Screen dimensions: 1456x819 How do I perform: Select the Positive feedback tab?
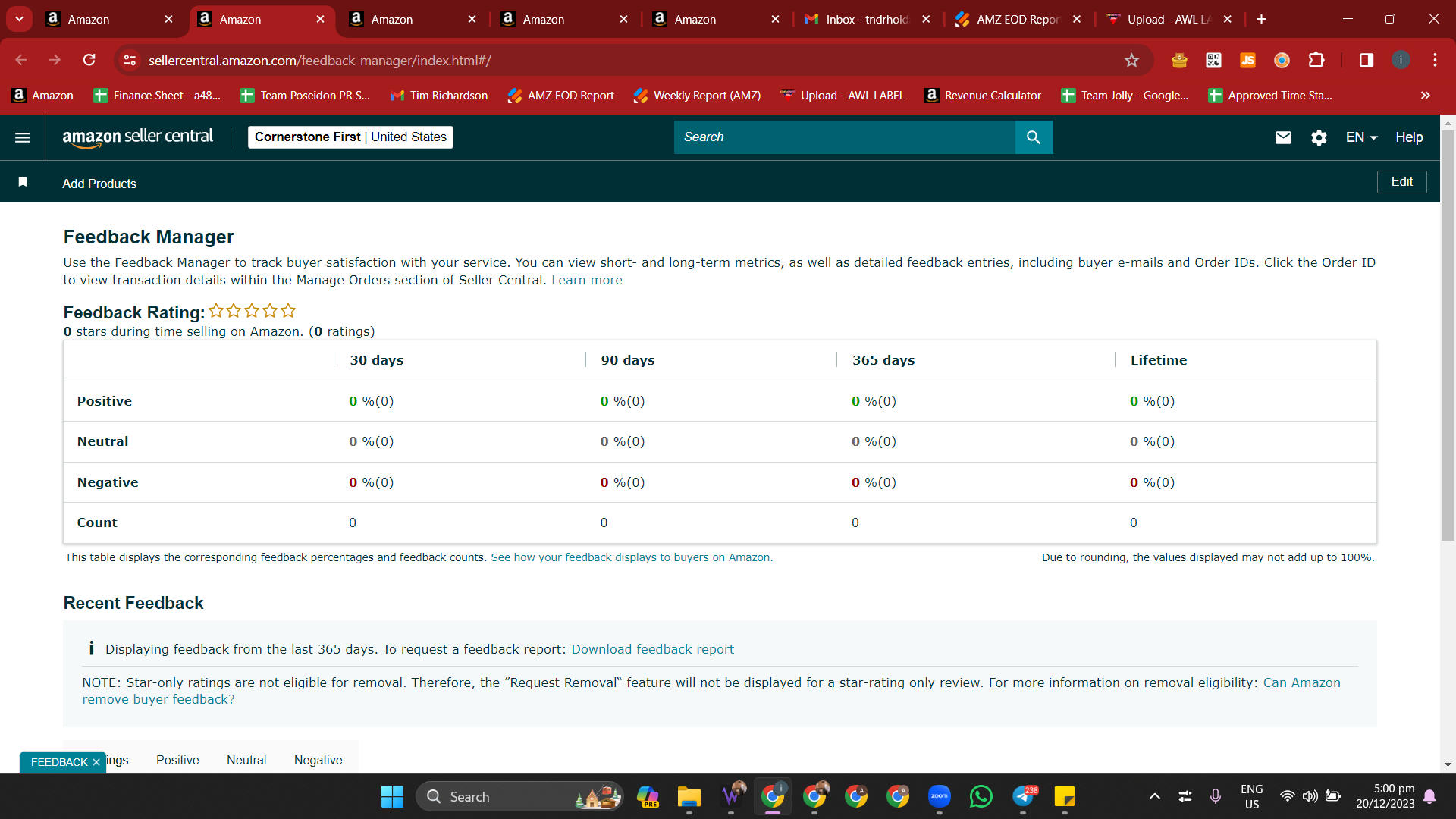tap(177, 760)
